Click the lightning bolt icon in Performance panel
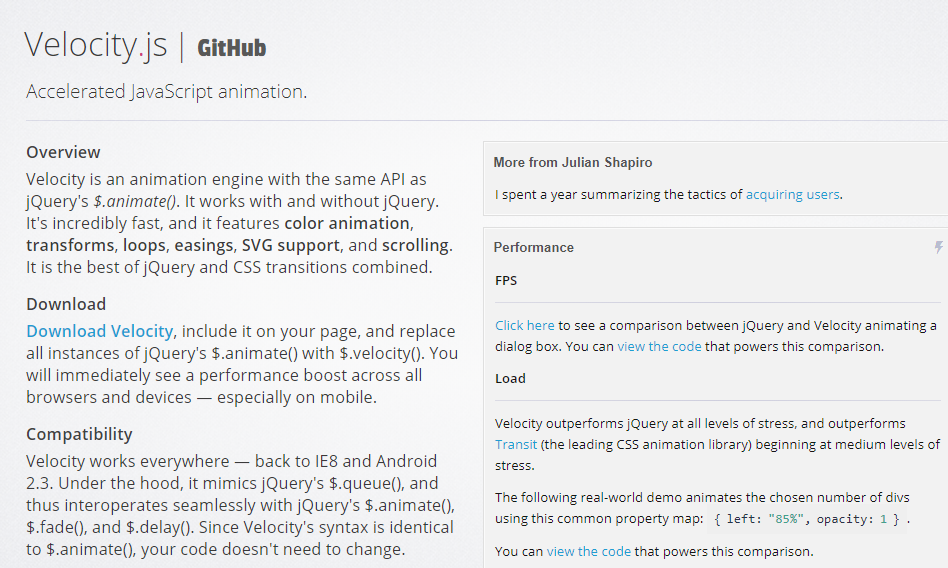The width and height of the screenshot is (948, 568). [938, 247]
